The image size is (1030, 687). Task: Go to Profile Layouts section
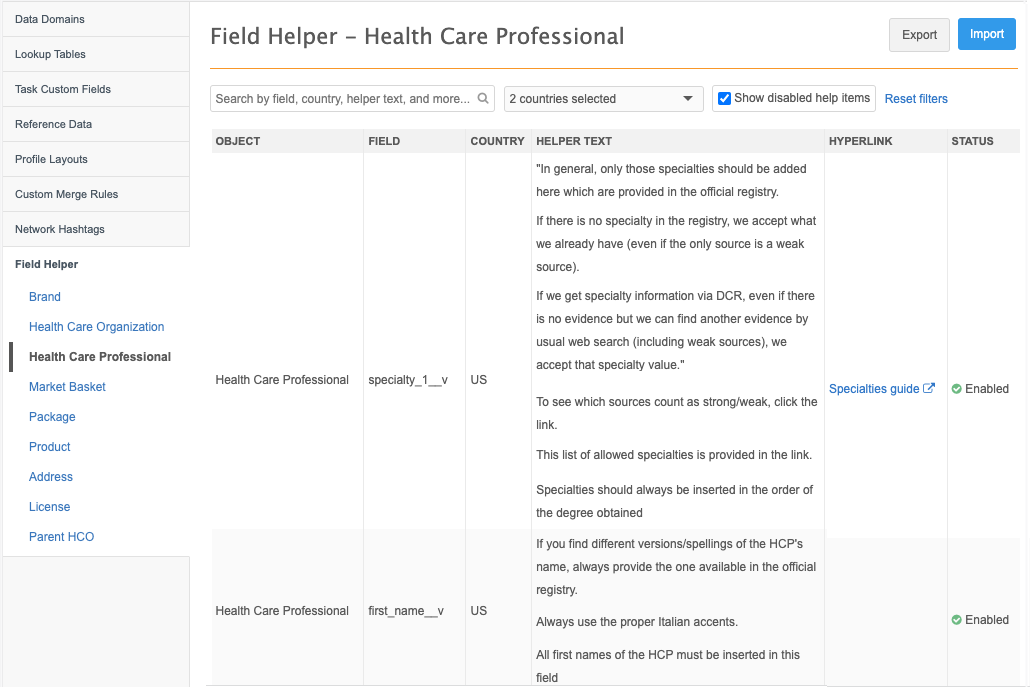tap(51, 159)
